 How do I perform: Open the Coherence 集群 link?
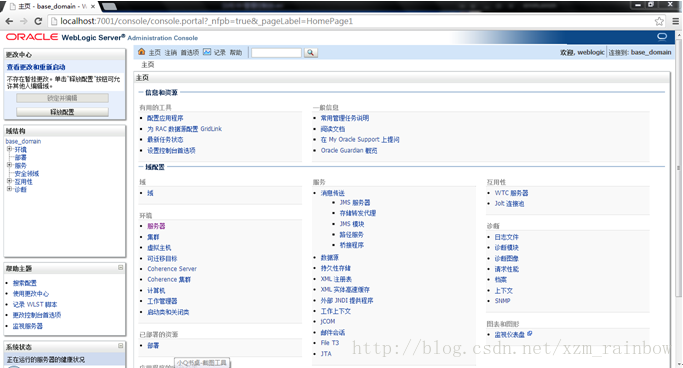pos(169,279)
